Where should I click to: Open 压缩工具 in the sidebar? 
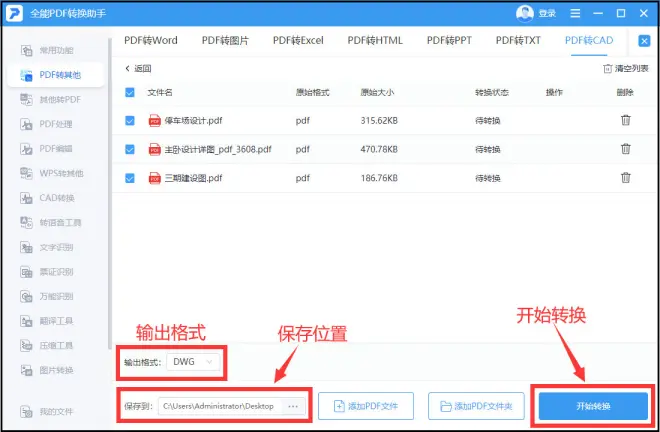47,345
